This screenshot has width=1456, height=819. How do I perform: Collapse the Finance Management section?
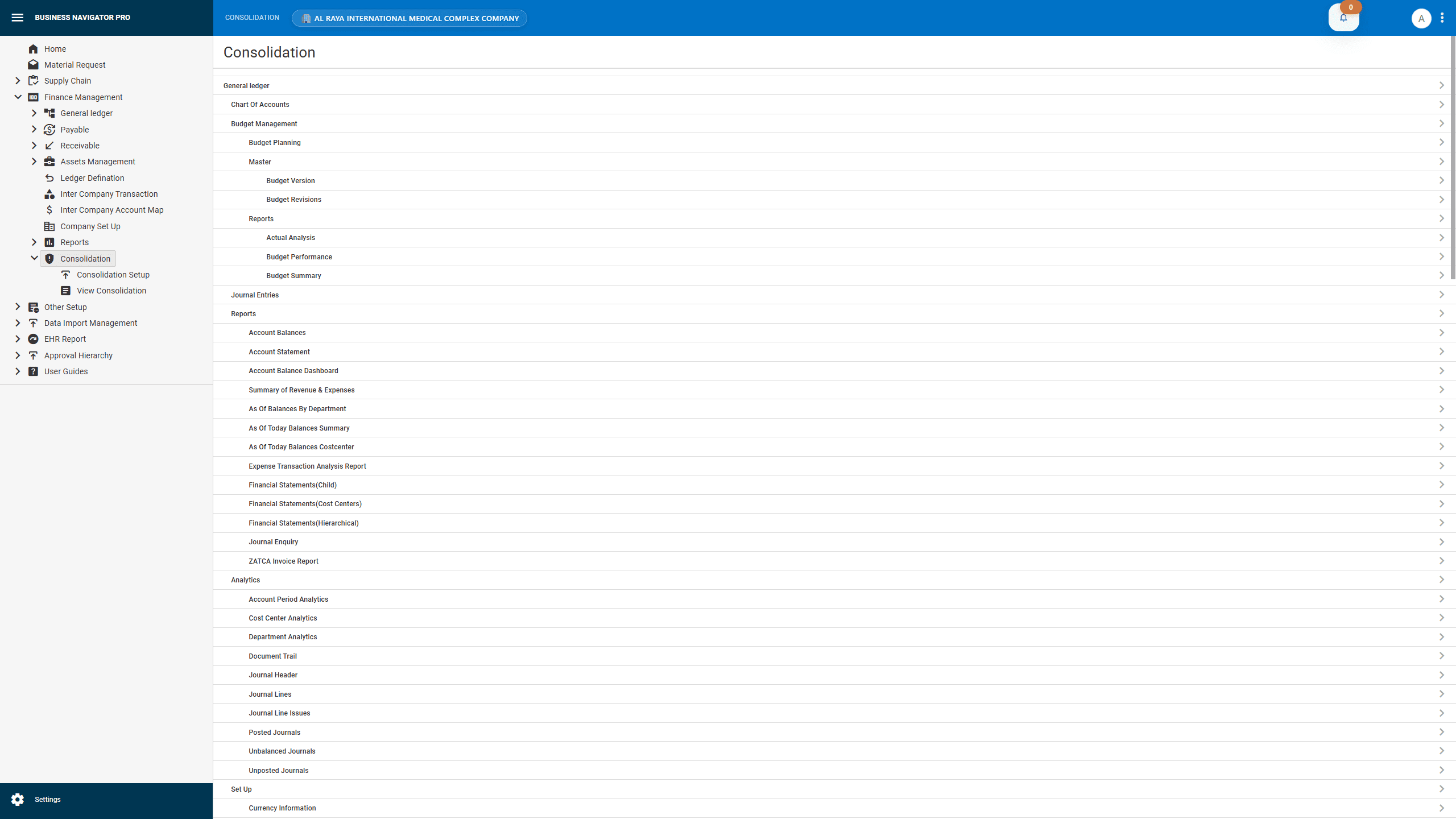pos(17,97)
